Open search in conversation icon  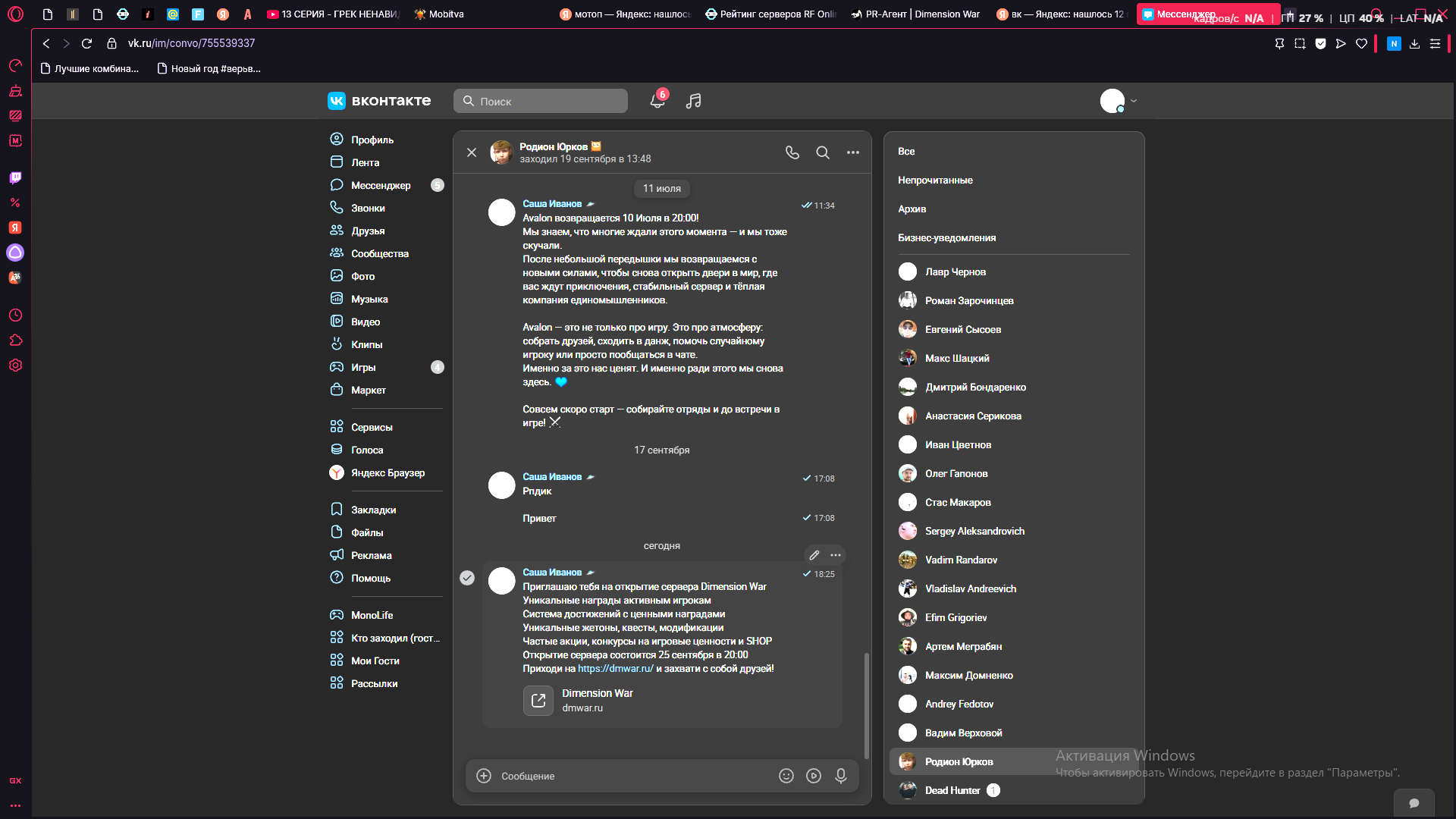coord(823,152)
